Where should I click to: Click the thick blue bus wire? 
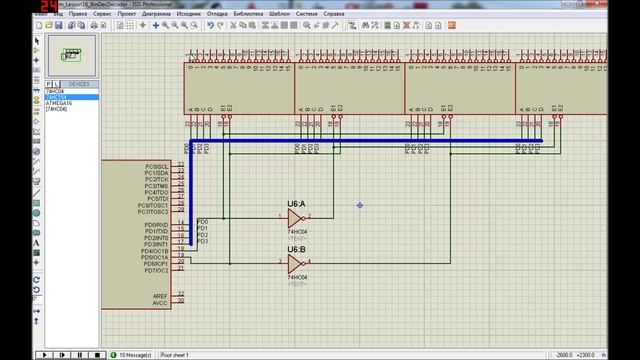366,141
